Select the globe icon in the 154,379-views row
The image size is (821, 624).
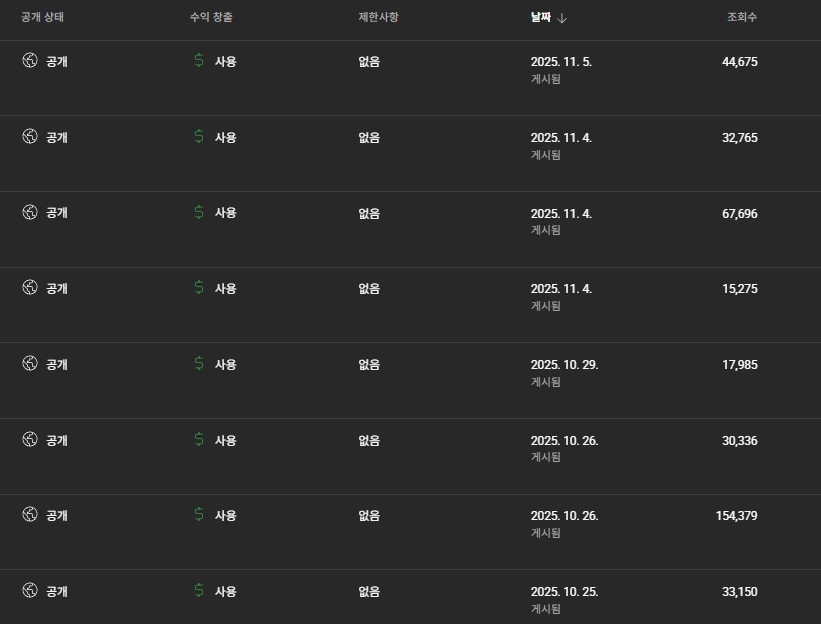[30, 515]
